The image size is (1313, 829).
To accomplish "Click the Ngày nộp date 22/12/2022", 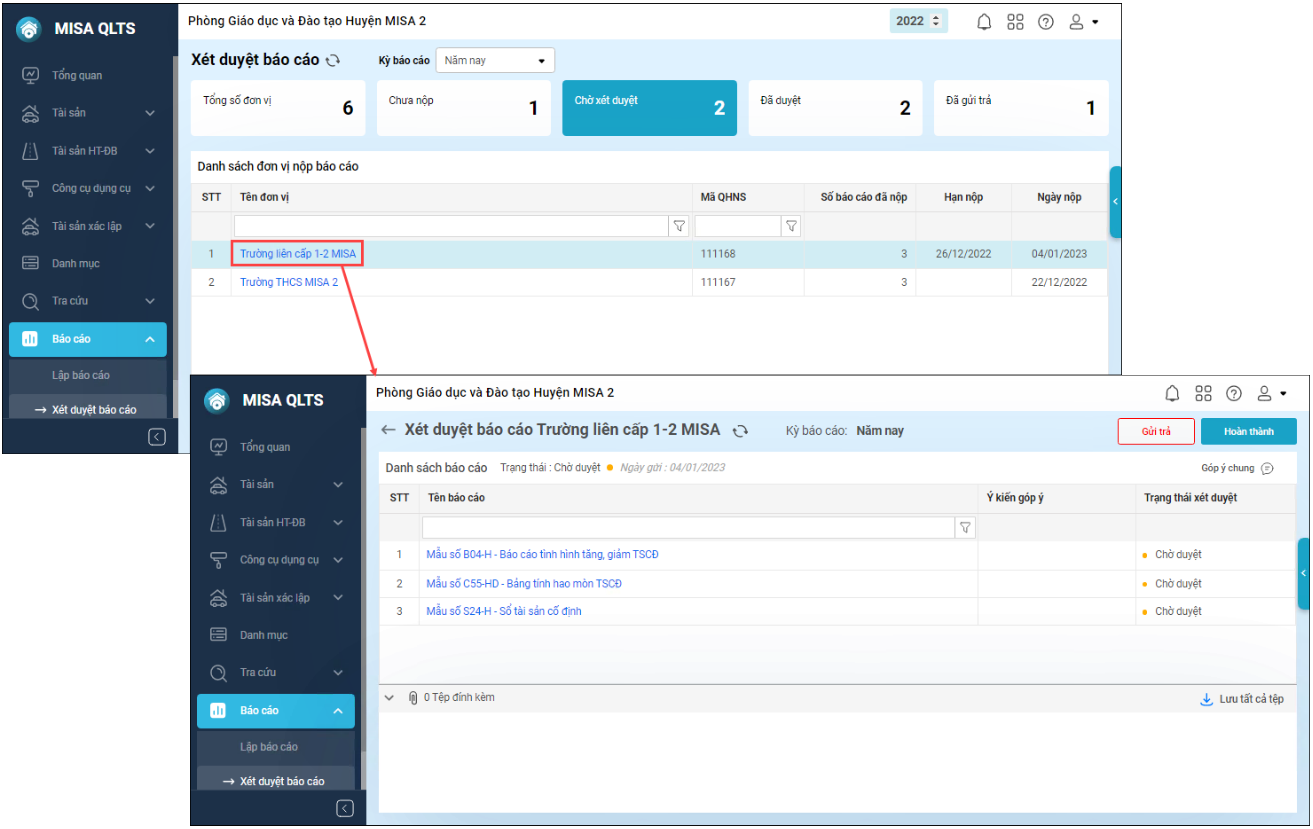I will click(x=1059, y=282).
